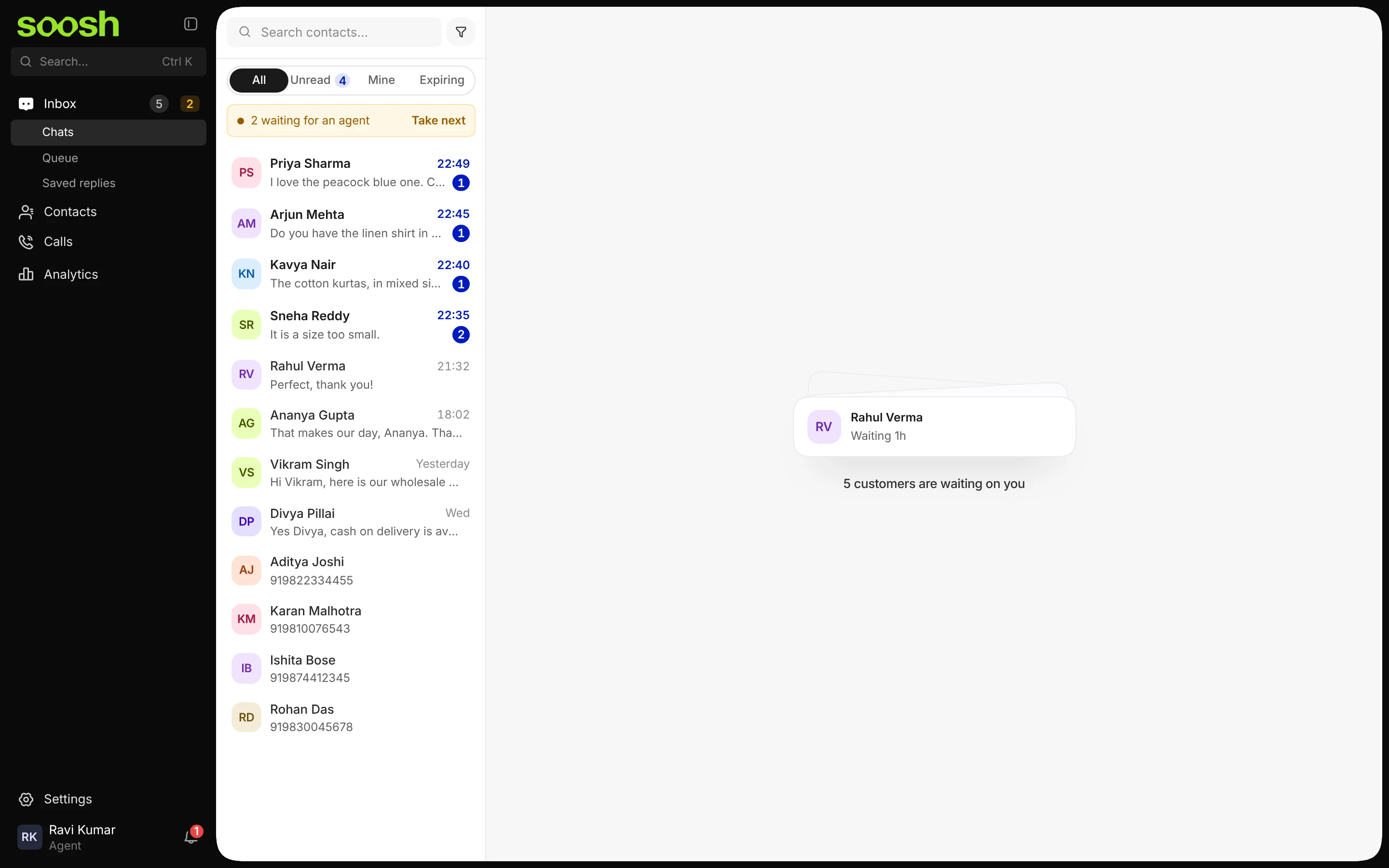Screen dimensions: 1389x868
Task: Switch to the Expiring tab
Action: (442, 81)
